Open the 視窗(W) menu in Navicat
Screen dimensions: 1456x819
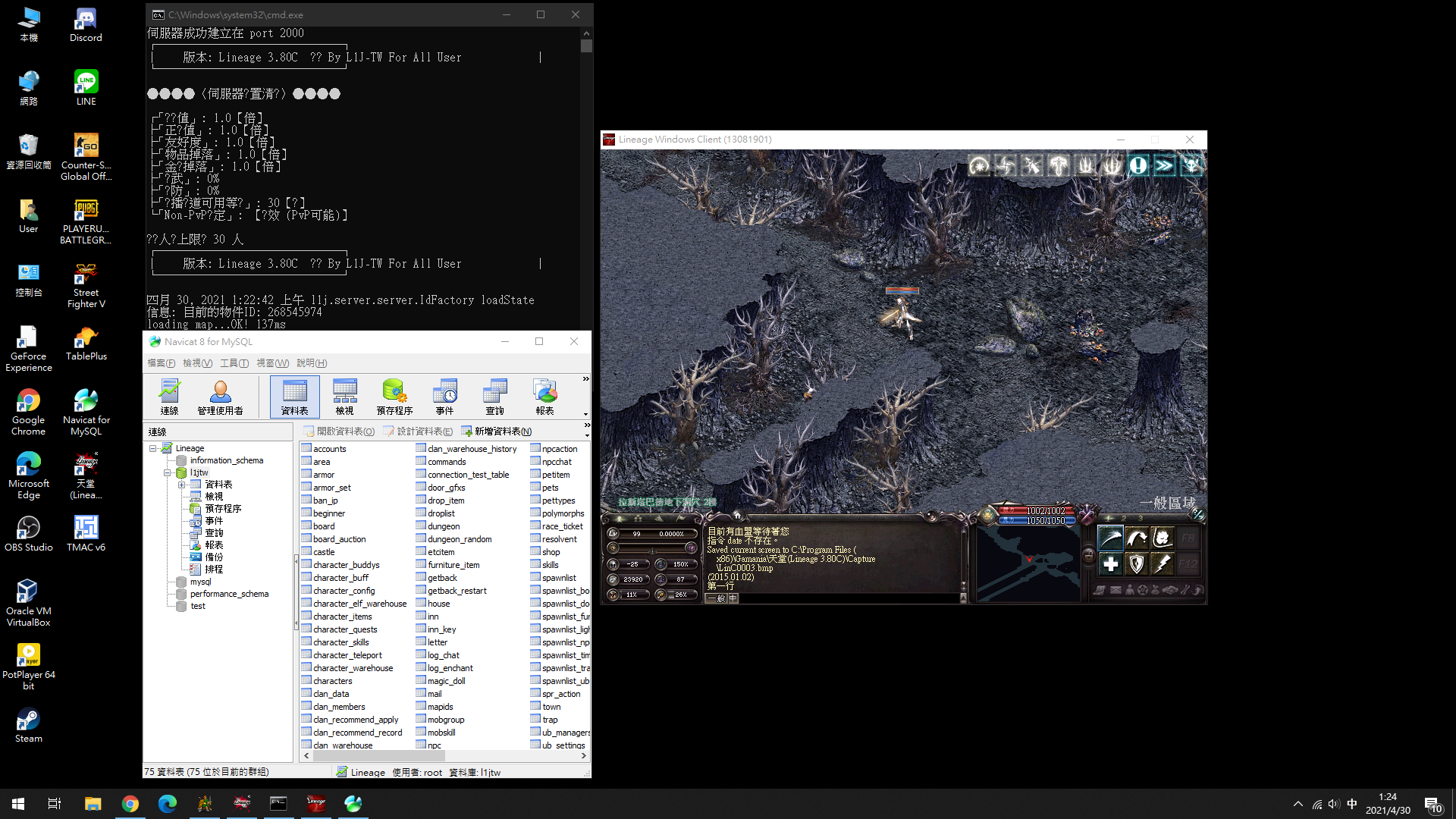272,363
